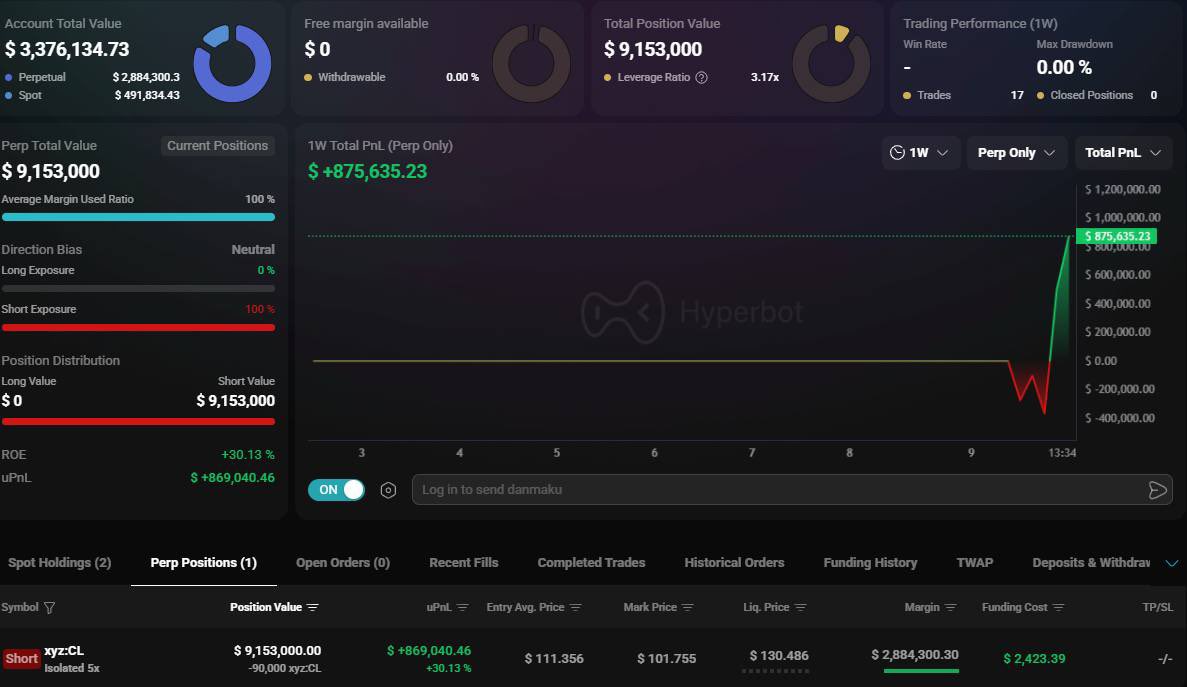The width and height of the screenshot is (1187, 687).
Task: Click the 3.17x leverage ratio value
Action: pyautogui.click(x=765, y=77)
